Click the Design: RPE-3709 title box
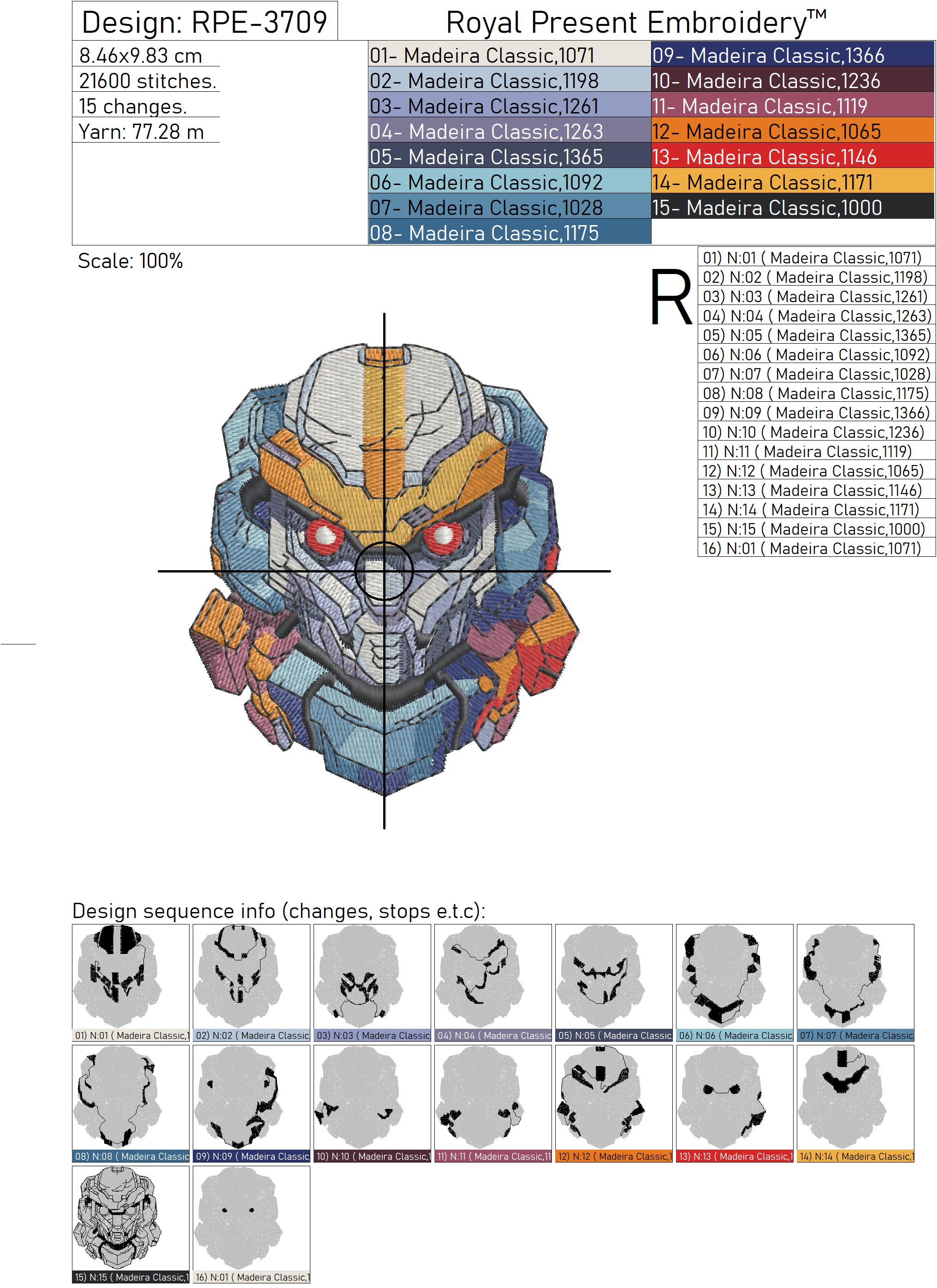937x1288 pixels. (205, 22)
